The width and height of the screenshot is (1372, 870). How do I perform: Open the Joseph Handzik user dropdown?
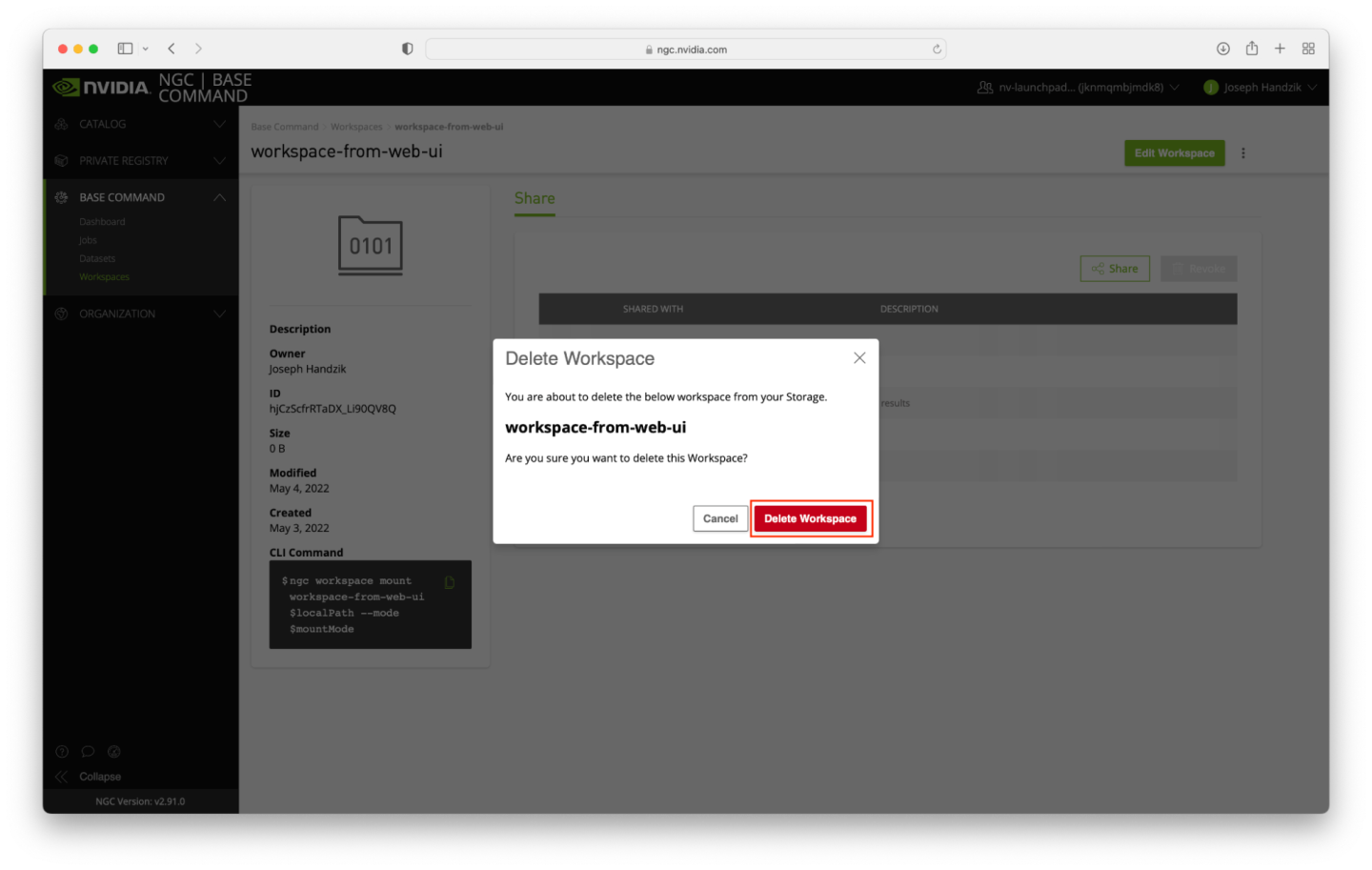point(1261,88)
